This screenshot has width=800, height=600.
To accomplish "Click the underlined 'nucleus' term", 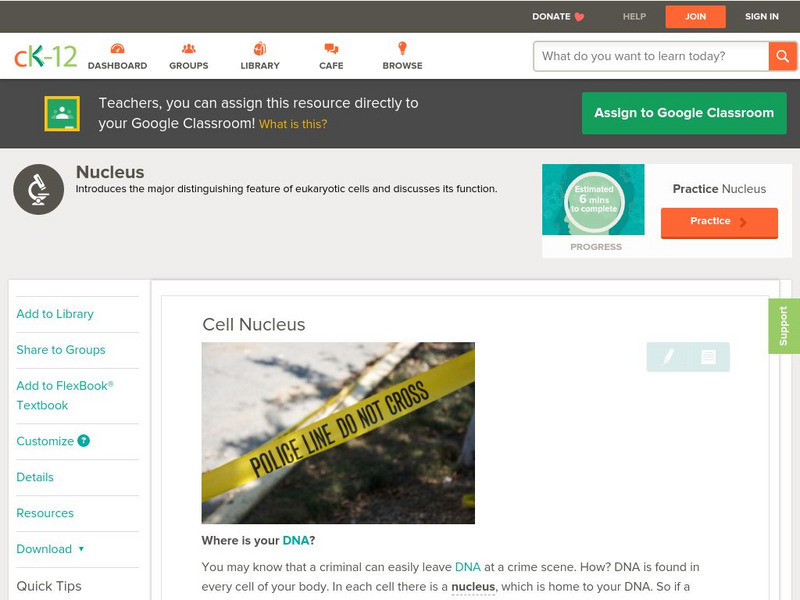I will click(473, 587).
